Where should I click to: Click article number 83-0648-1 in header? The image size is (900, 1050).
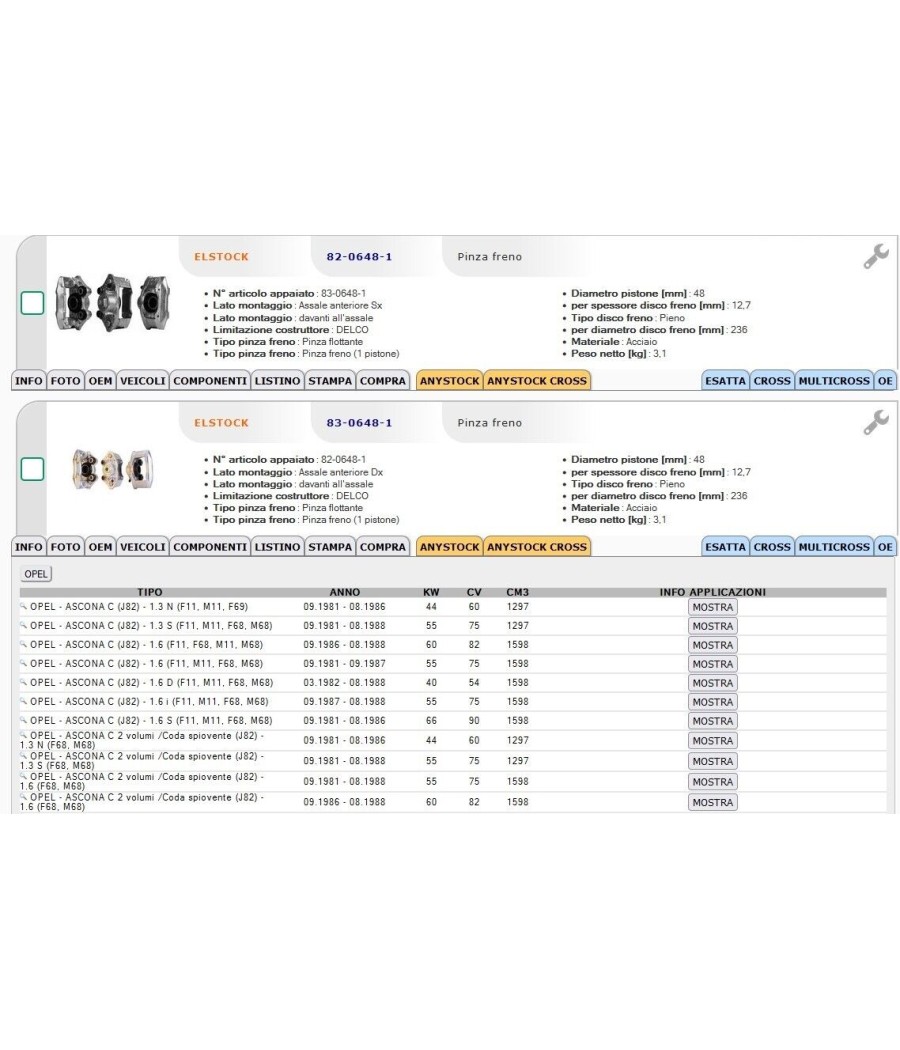pyautogui.click(x=360, y=423)
